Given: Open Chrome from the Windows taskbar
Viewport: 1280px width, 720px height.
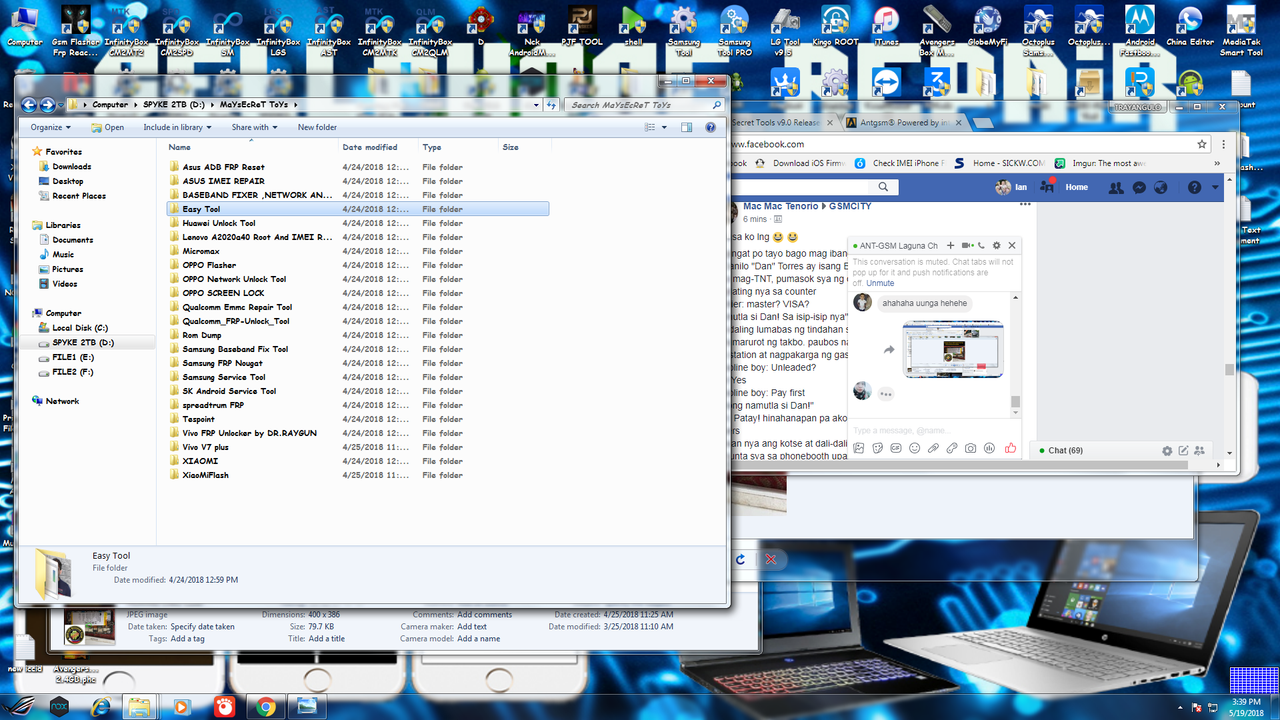Looking at the screenshot, I should click(x=265, y=706).
